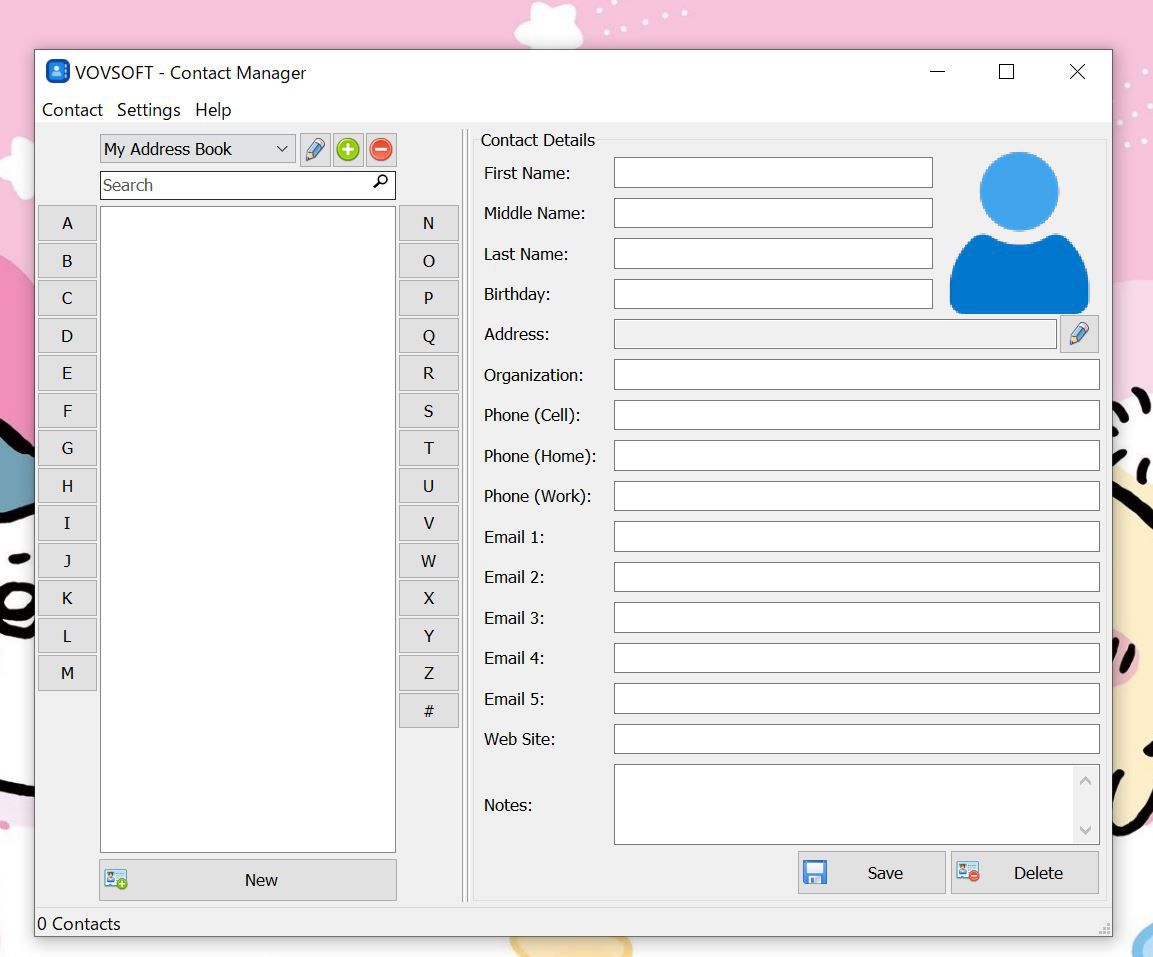The width and height of the screenshot is (1153, 957).
Task: Click the Notes scroll-up arrow
Action: [x=1086, y=779]
